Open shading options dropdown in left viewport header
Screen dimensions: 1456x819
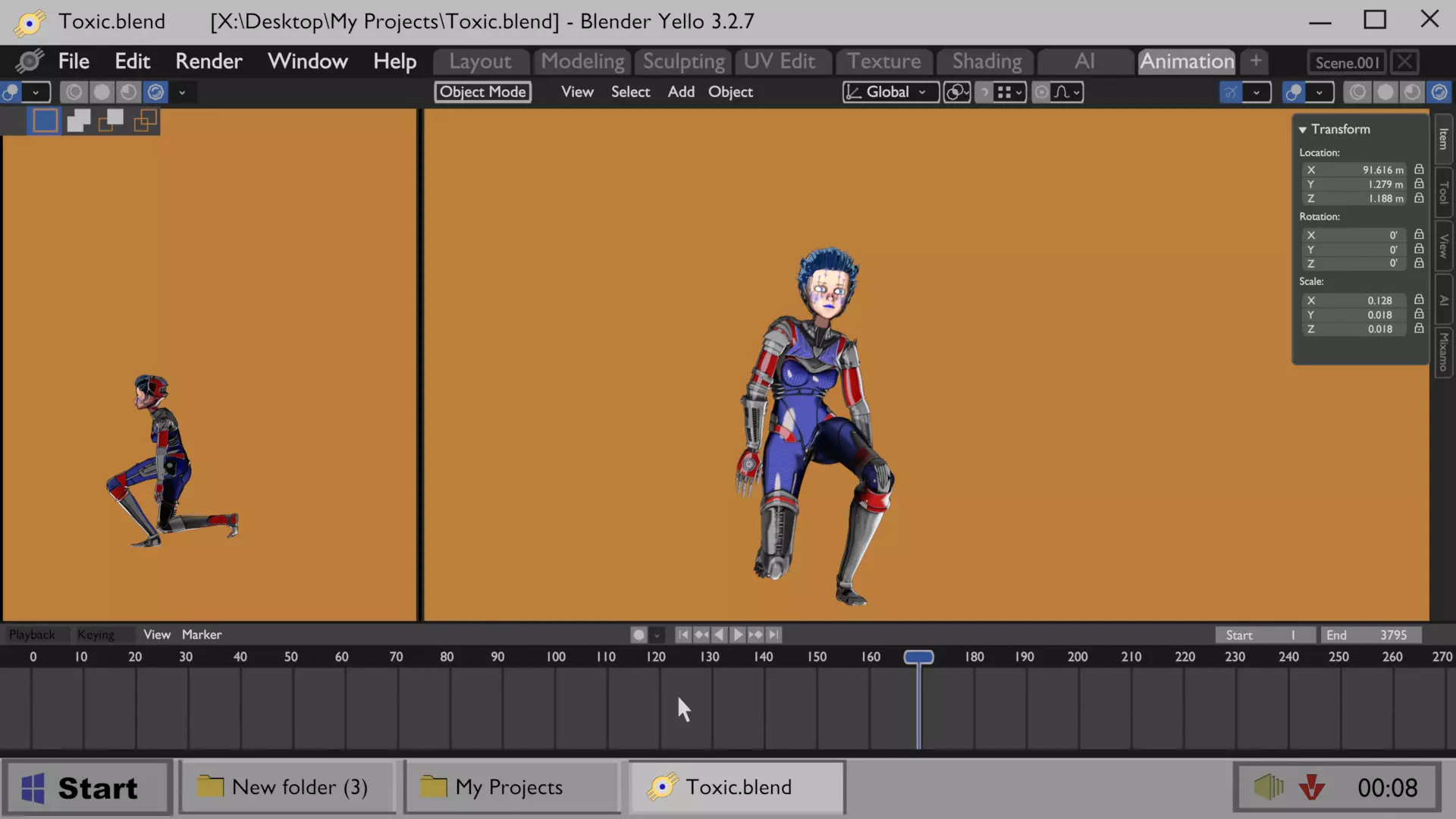pos(182,93)
